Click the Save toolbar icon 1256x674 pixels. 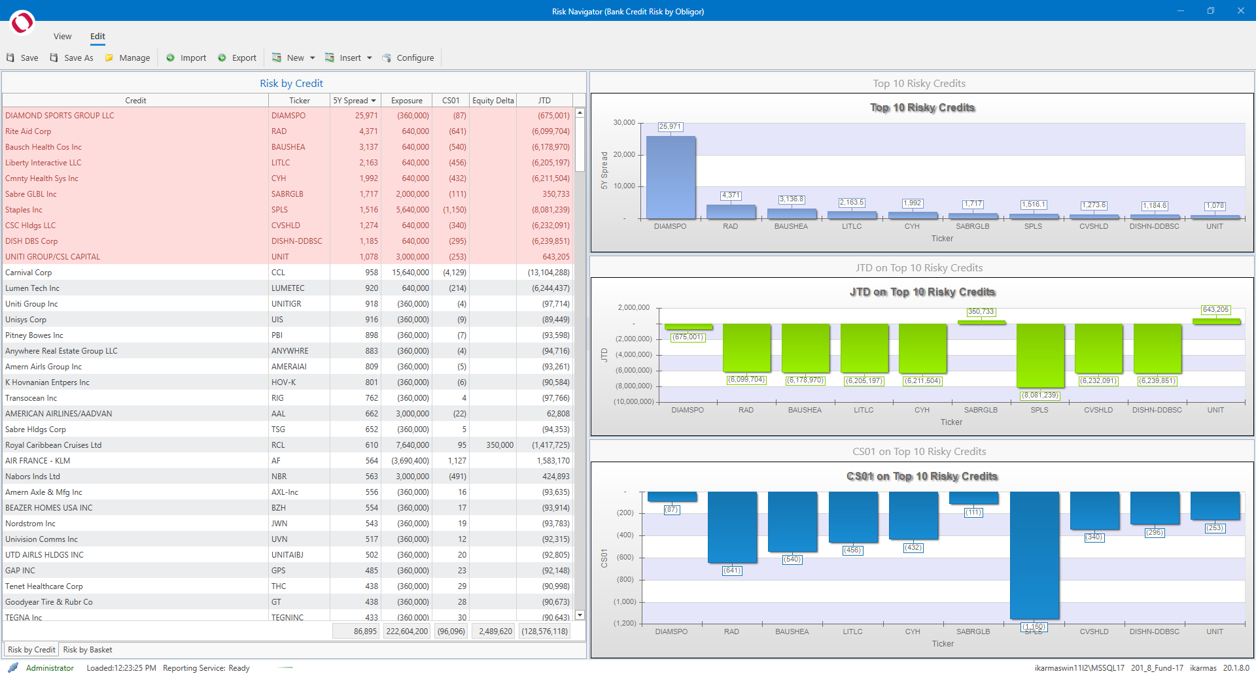(x=11, y=58)
